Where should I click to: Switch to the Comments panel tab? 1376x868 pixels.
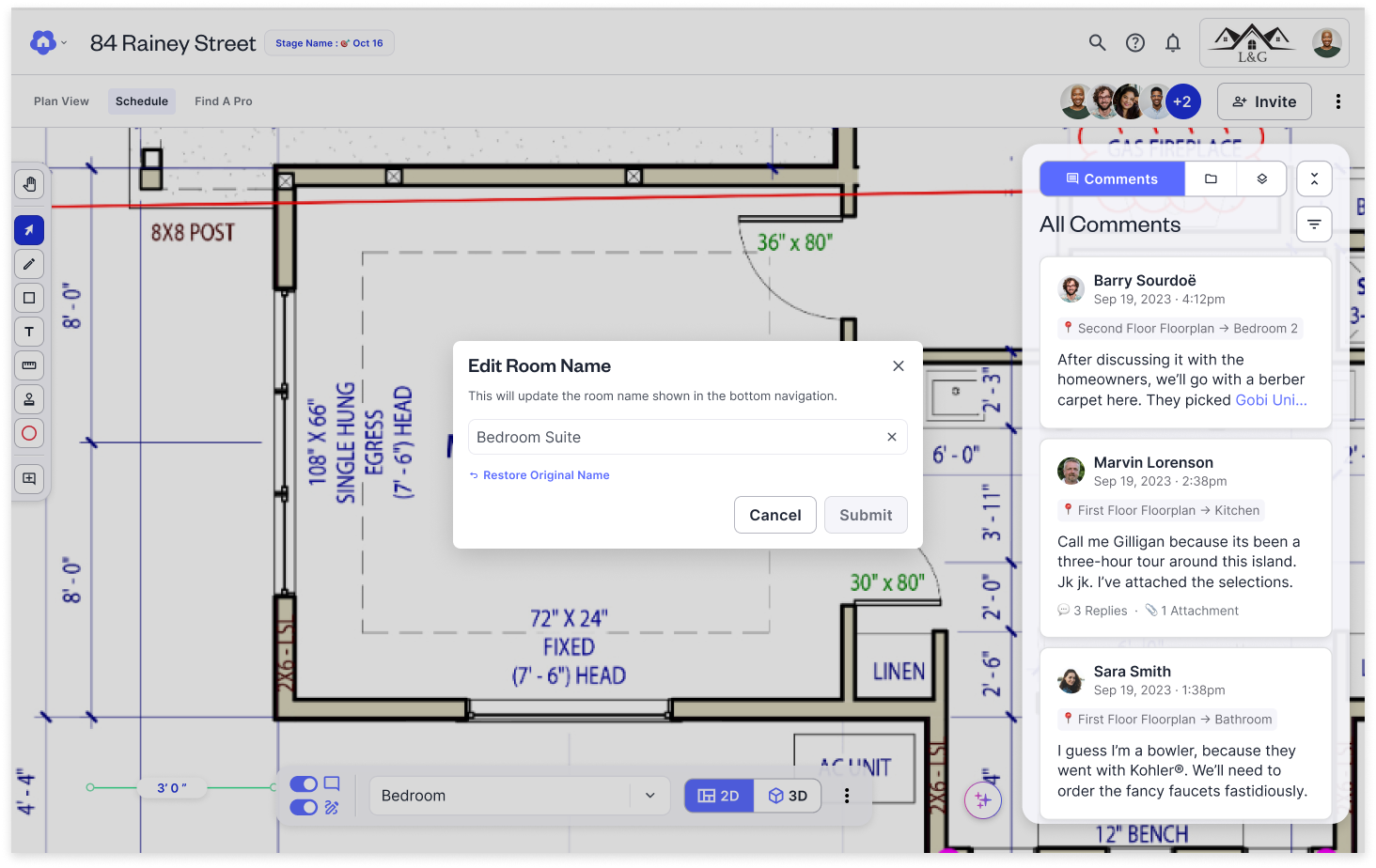1112,178
